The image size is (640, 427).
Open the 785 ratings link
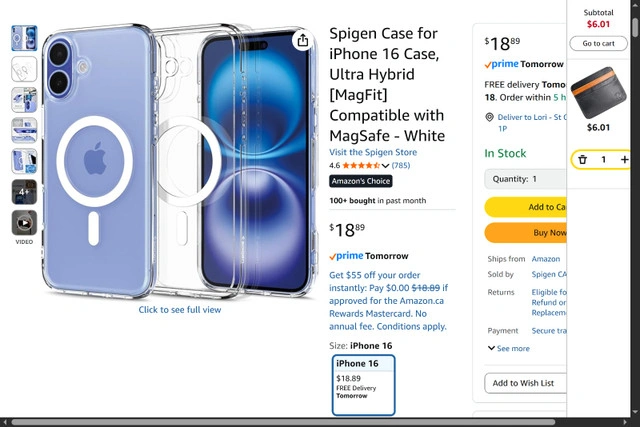coord(400,166)
